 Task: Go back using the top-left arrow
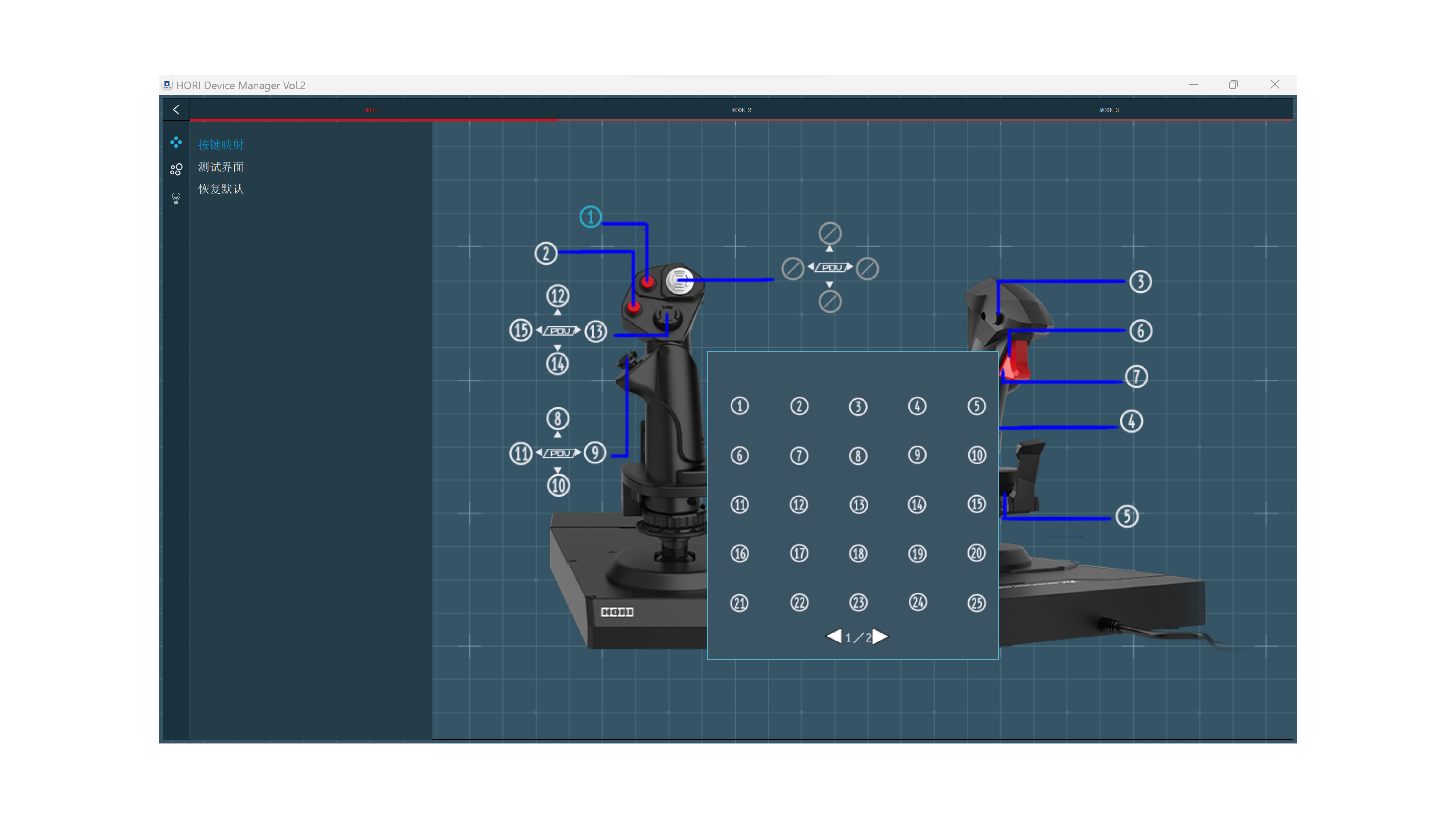pos(176,110)
